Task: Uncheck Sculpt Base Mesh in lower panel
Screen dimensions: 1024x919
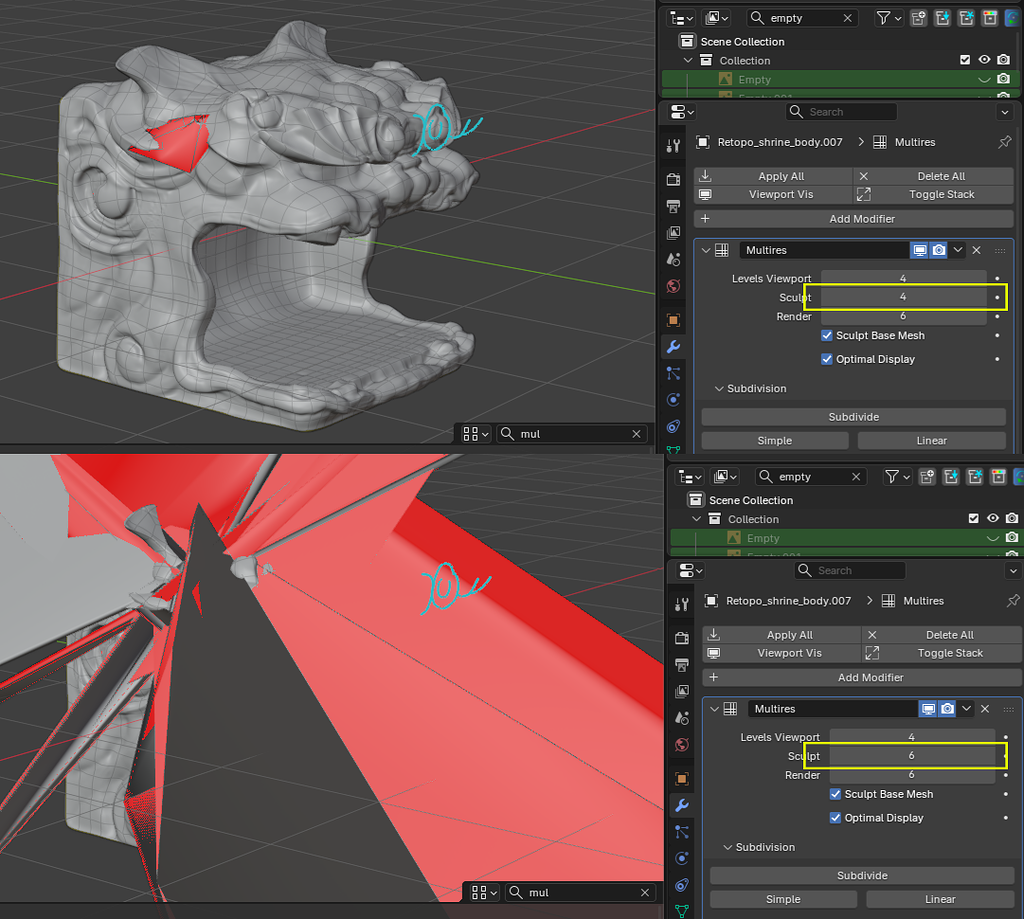Action: click(835, 794)
